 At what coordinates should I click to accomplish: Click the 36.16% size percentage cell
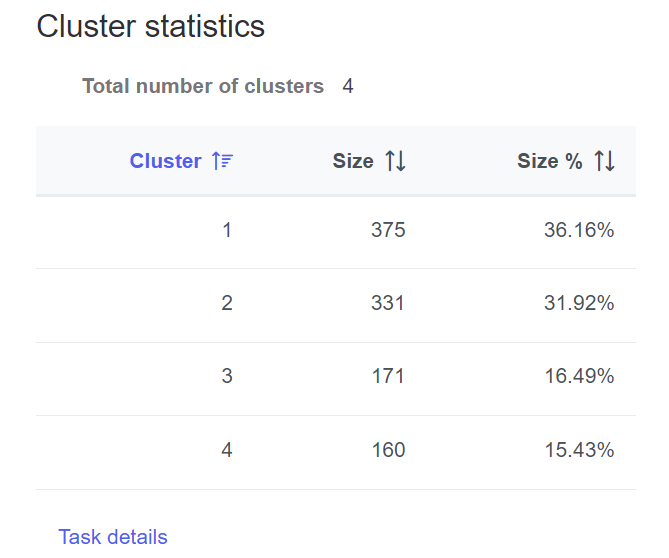tap(579, 230)
